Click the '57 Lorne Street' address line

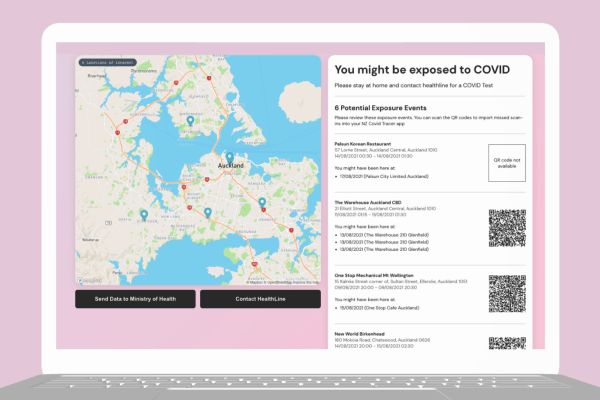click(386, 150)
